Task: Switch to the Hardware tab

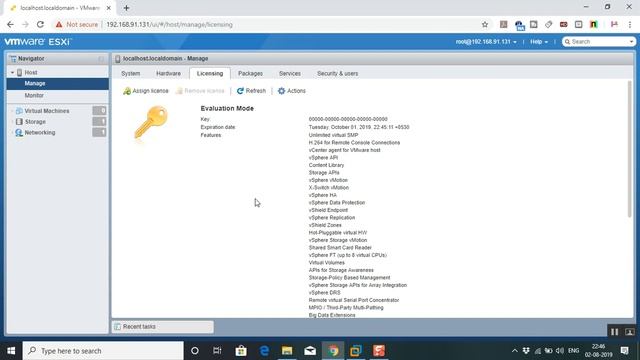Action: click(x=169, y=73)
